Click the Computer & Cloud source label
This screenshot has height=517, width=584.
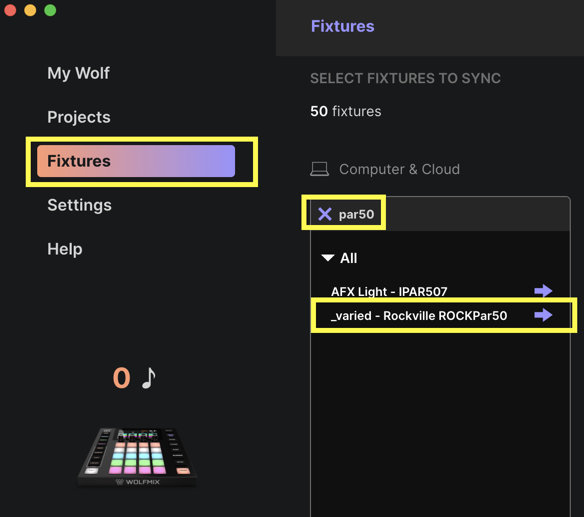[399, 169]
